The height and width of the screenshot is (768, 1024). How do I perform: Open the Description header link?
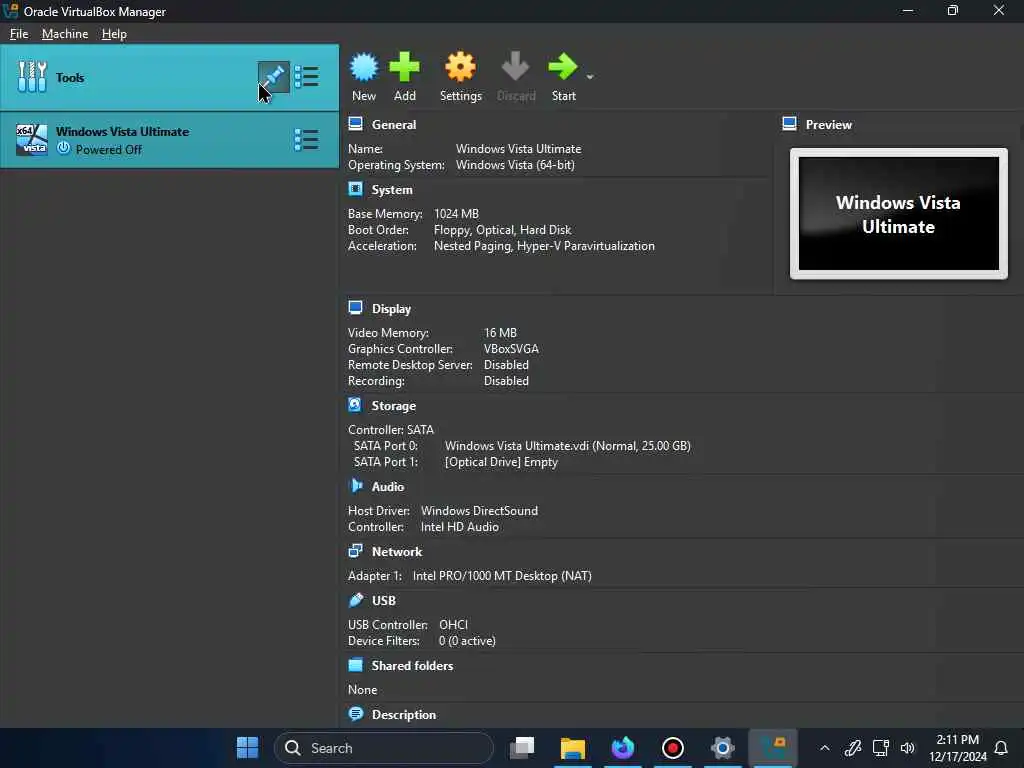[x=404, y=715]
